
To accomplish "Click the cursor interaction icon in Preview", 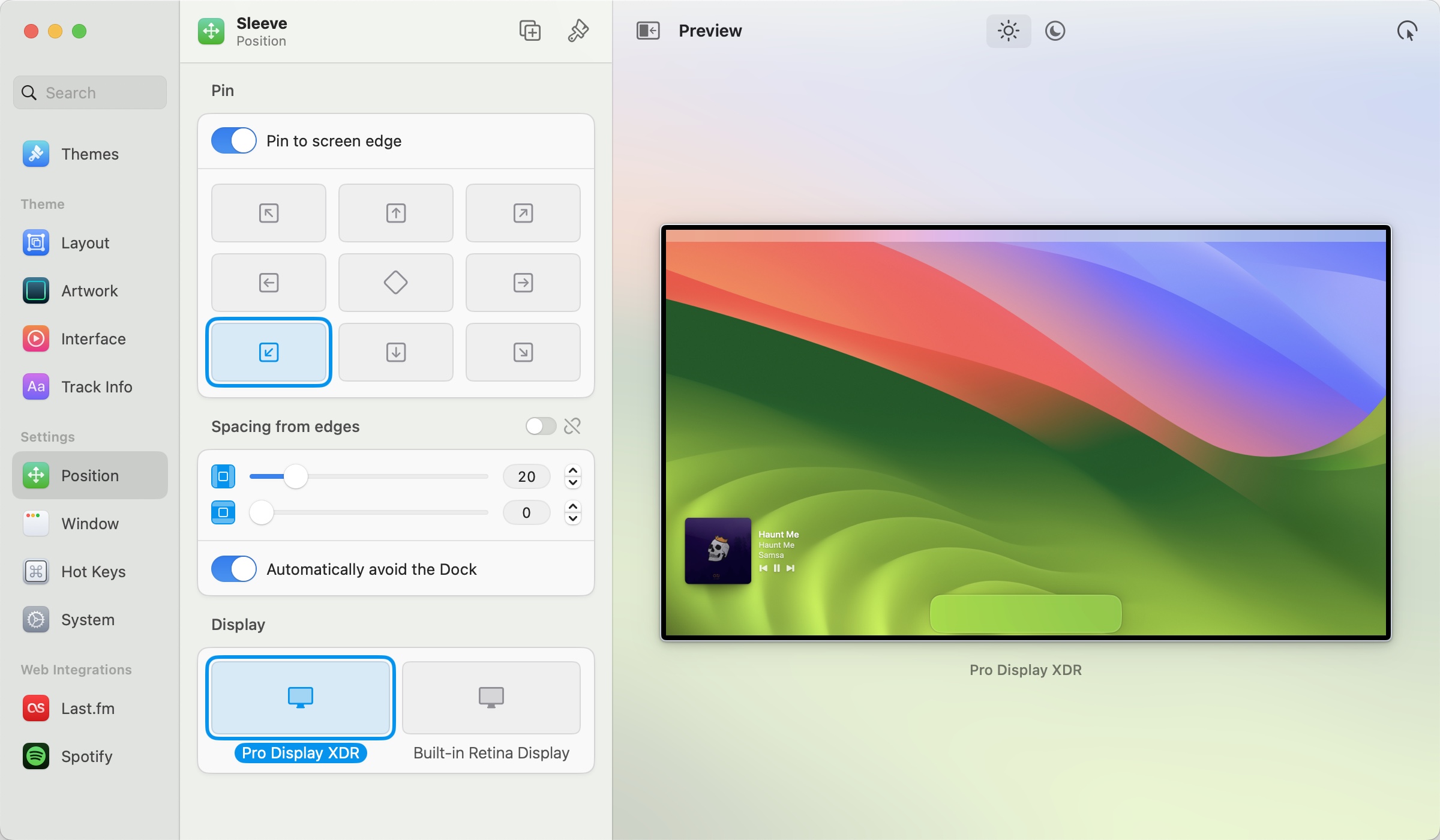I will [x=1407, y=31].
